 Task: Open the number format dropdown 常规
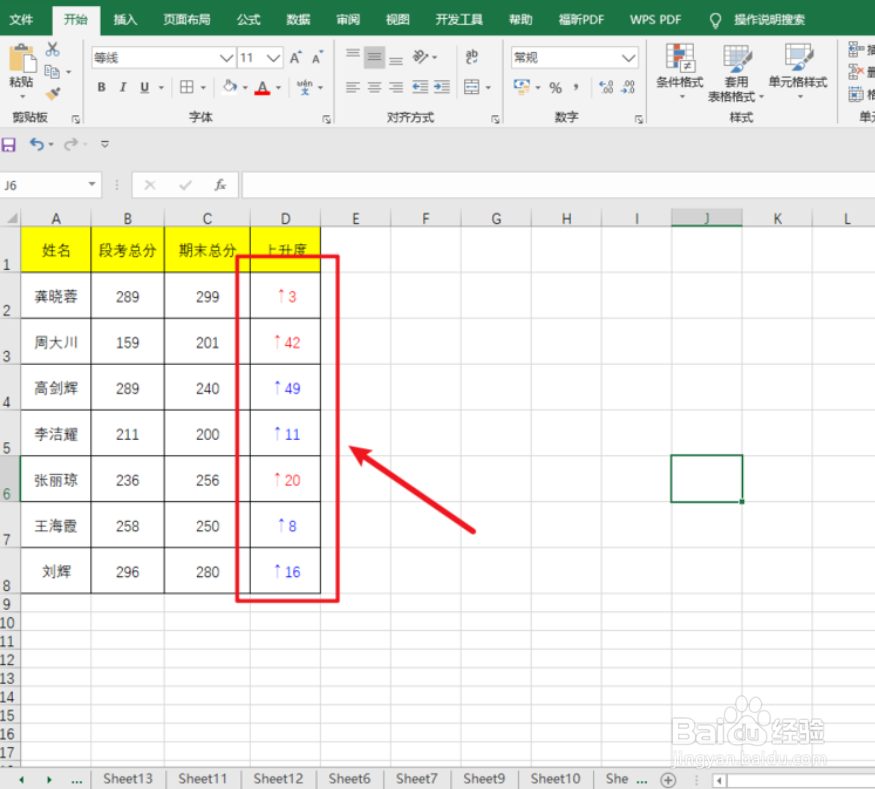[x=628, y=57]
